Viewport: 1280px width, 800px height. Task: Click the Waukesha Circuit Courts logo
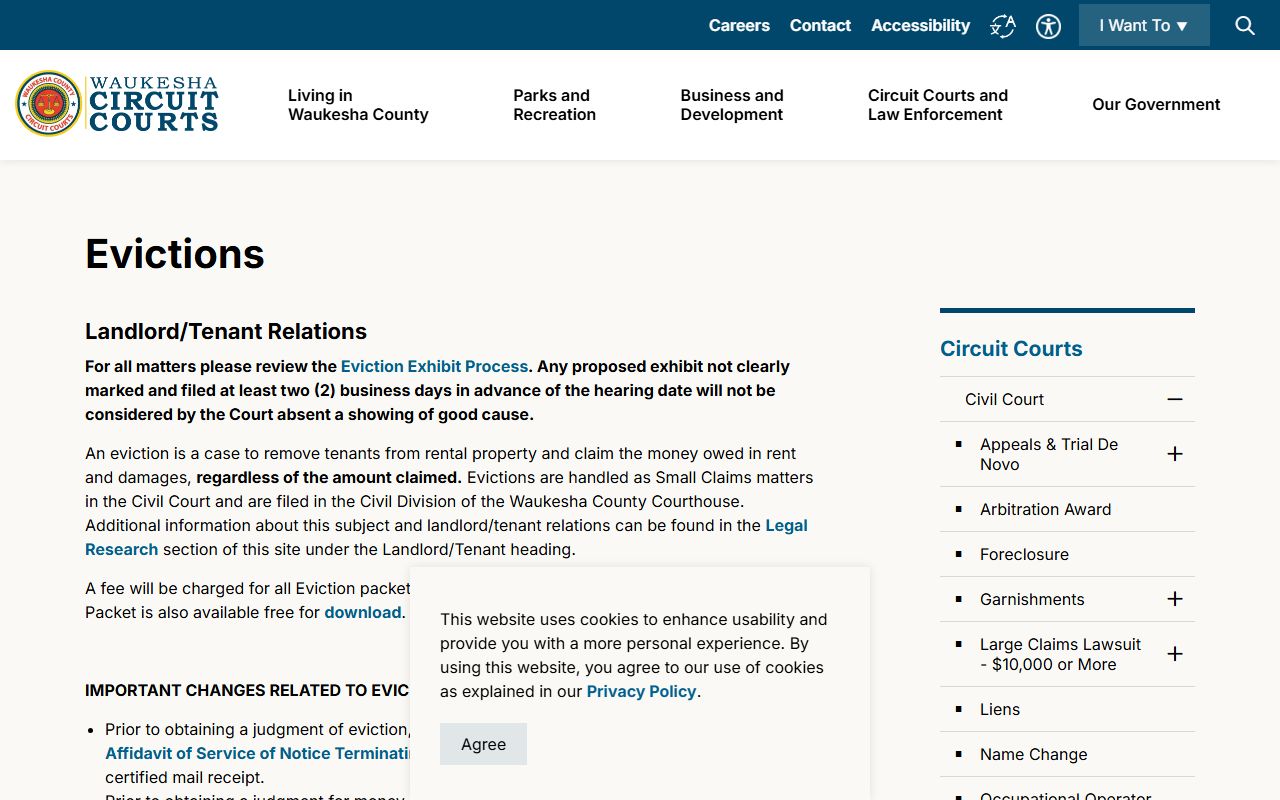tap(117, 104)
